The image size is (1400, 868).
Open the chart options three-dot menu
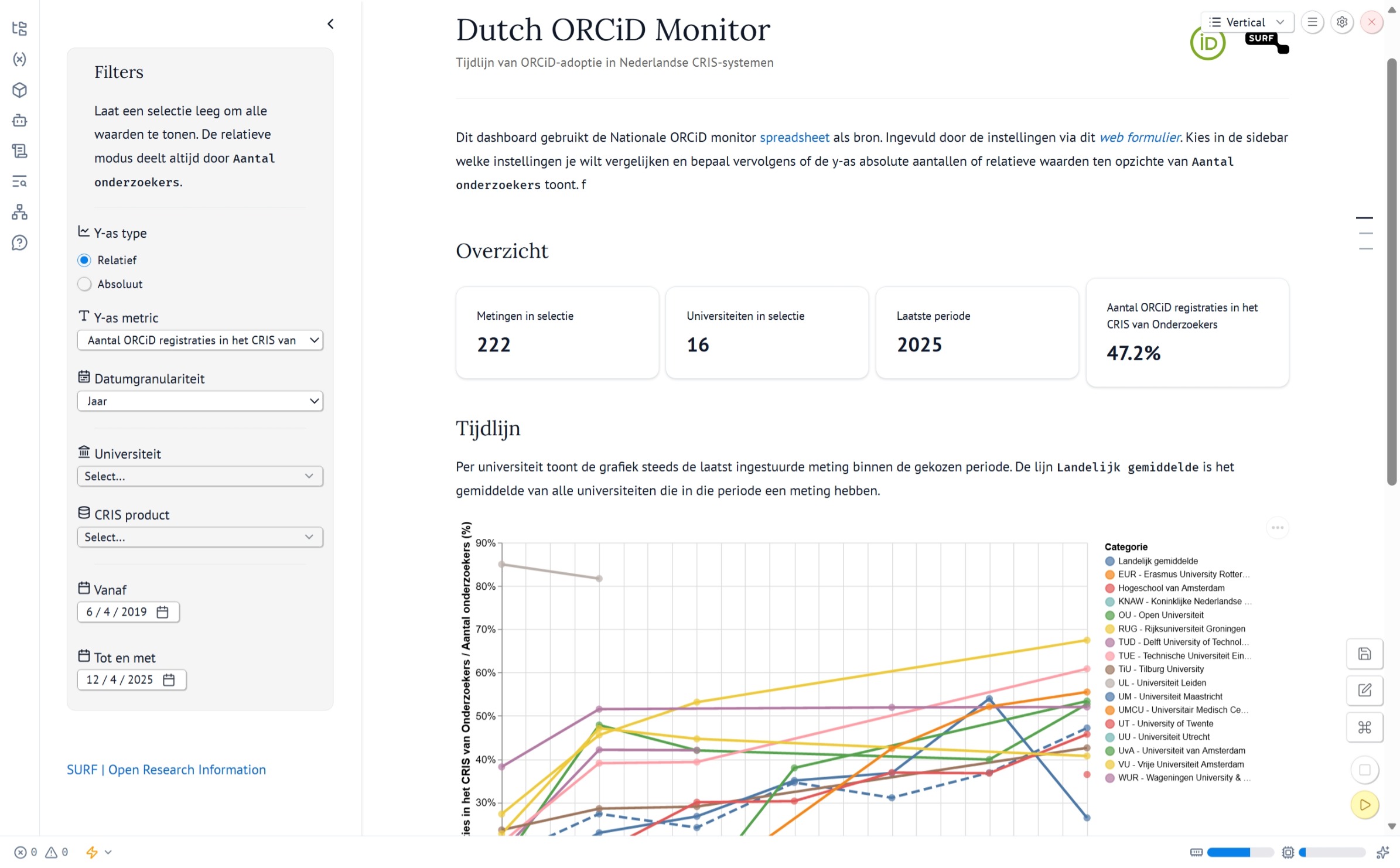click(x=1279, y=528)
